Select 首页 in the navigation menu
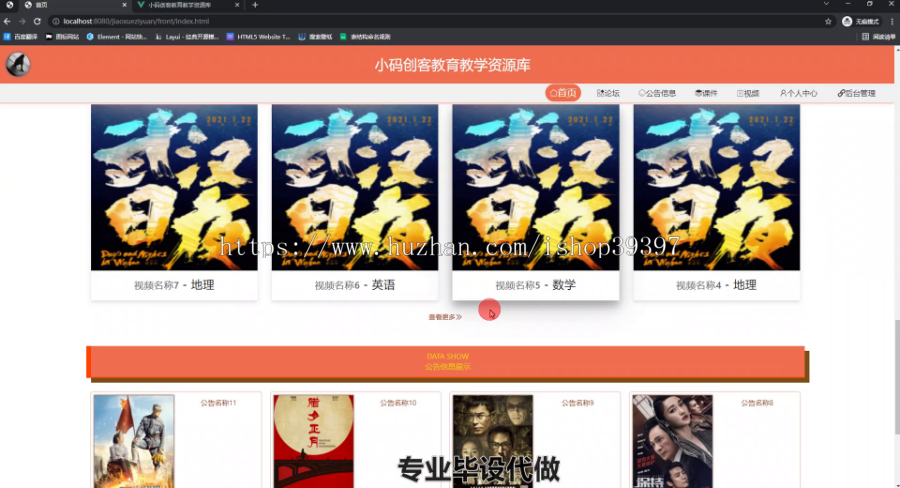Viewport: 900px width, 488px height. tap(562, 93)
